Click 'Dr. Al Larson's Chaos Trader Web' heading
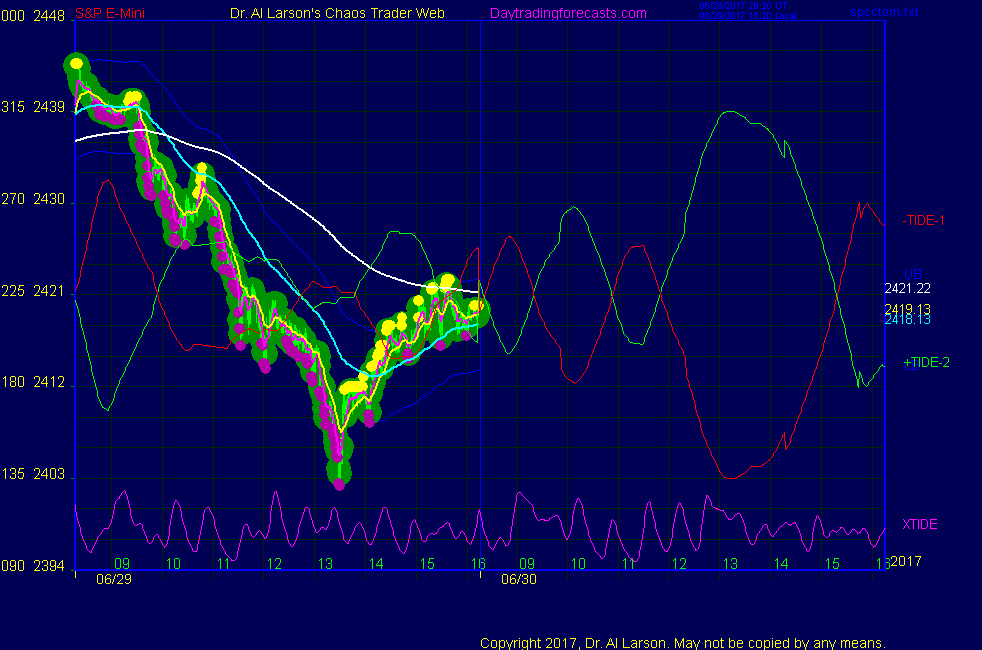Screen dimensions: 982x650 [x=337, y=13]
